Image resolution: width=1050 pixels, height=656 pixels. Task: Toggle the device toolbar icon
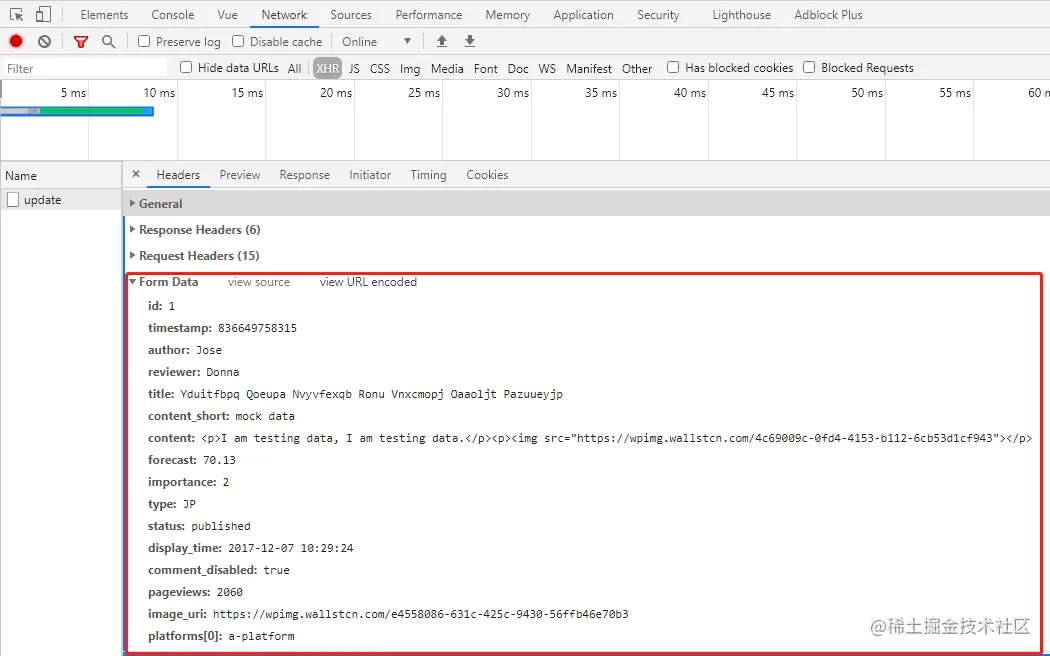coord(43,14)
